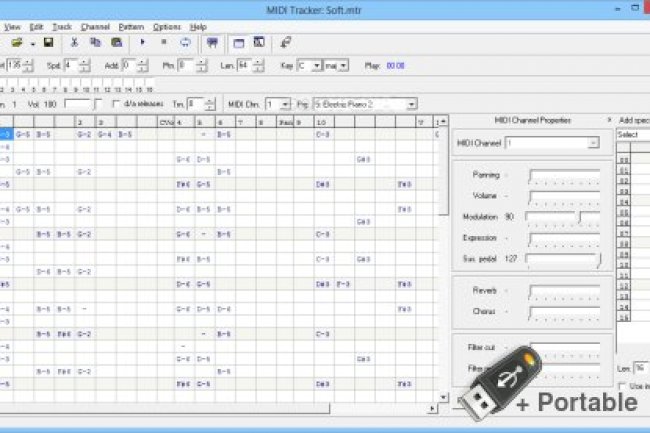Screen dimensions: 650x433
Task: Cut selection with the scissors icon
Action: tap(74, 43)
